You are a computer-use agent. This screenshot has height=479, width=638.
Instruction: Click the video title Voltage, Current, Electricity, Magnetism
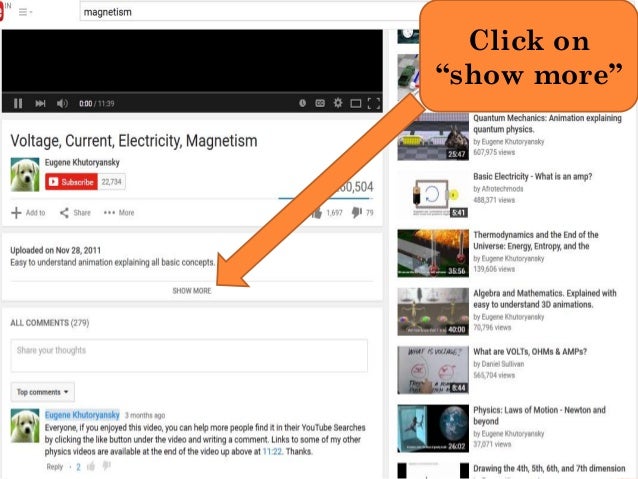[x=134, y=141]
